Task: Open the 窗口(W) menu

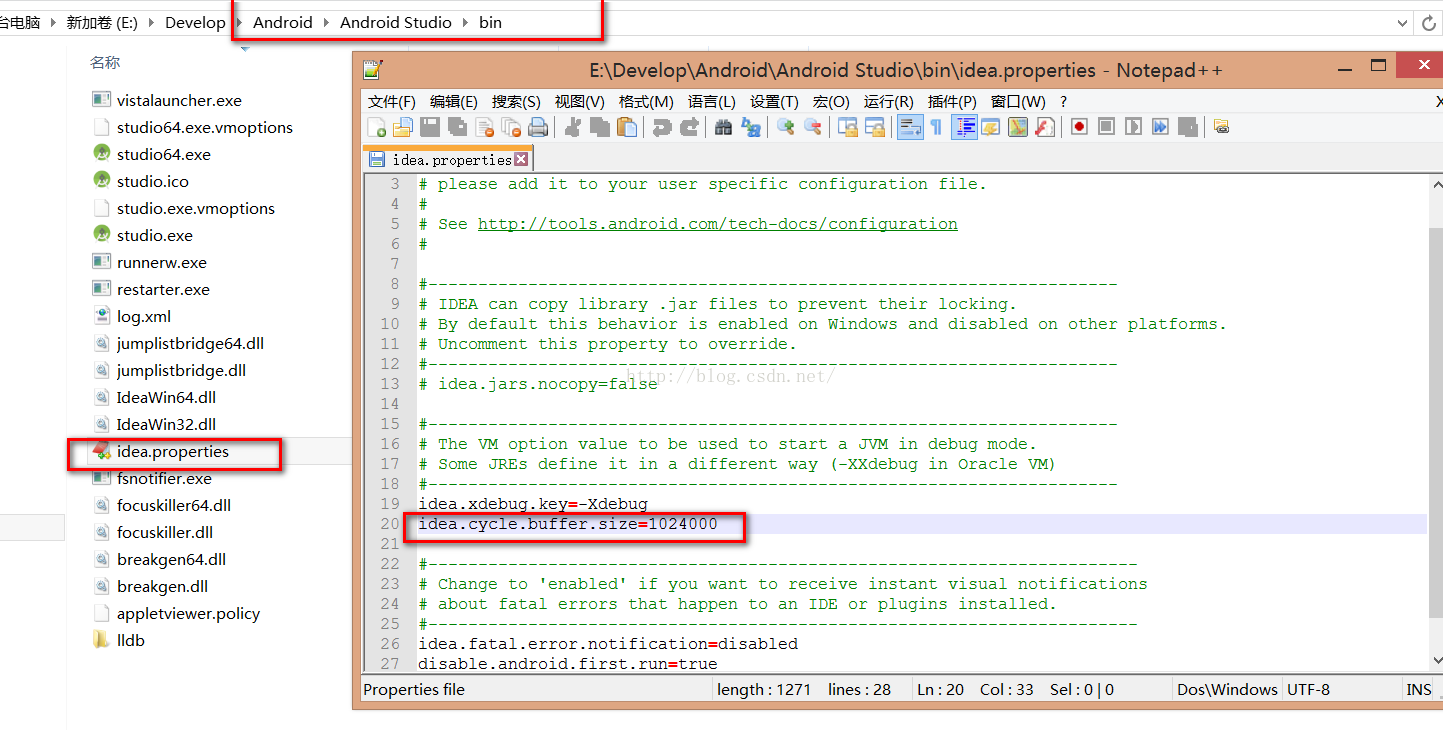Action: 1018,102
